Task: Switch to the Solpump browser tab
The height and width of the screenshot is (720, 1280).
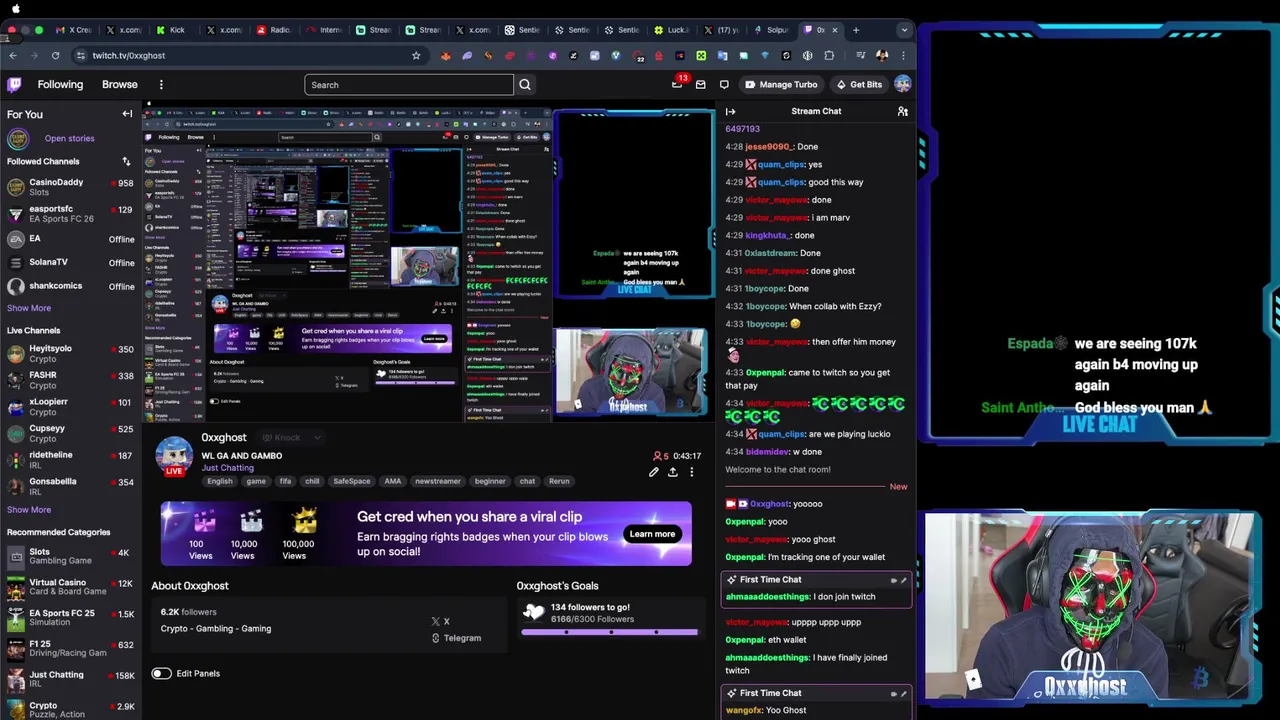Action: 772,30
